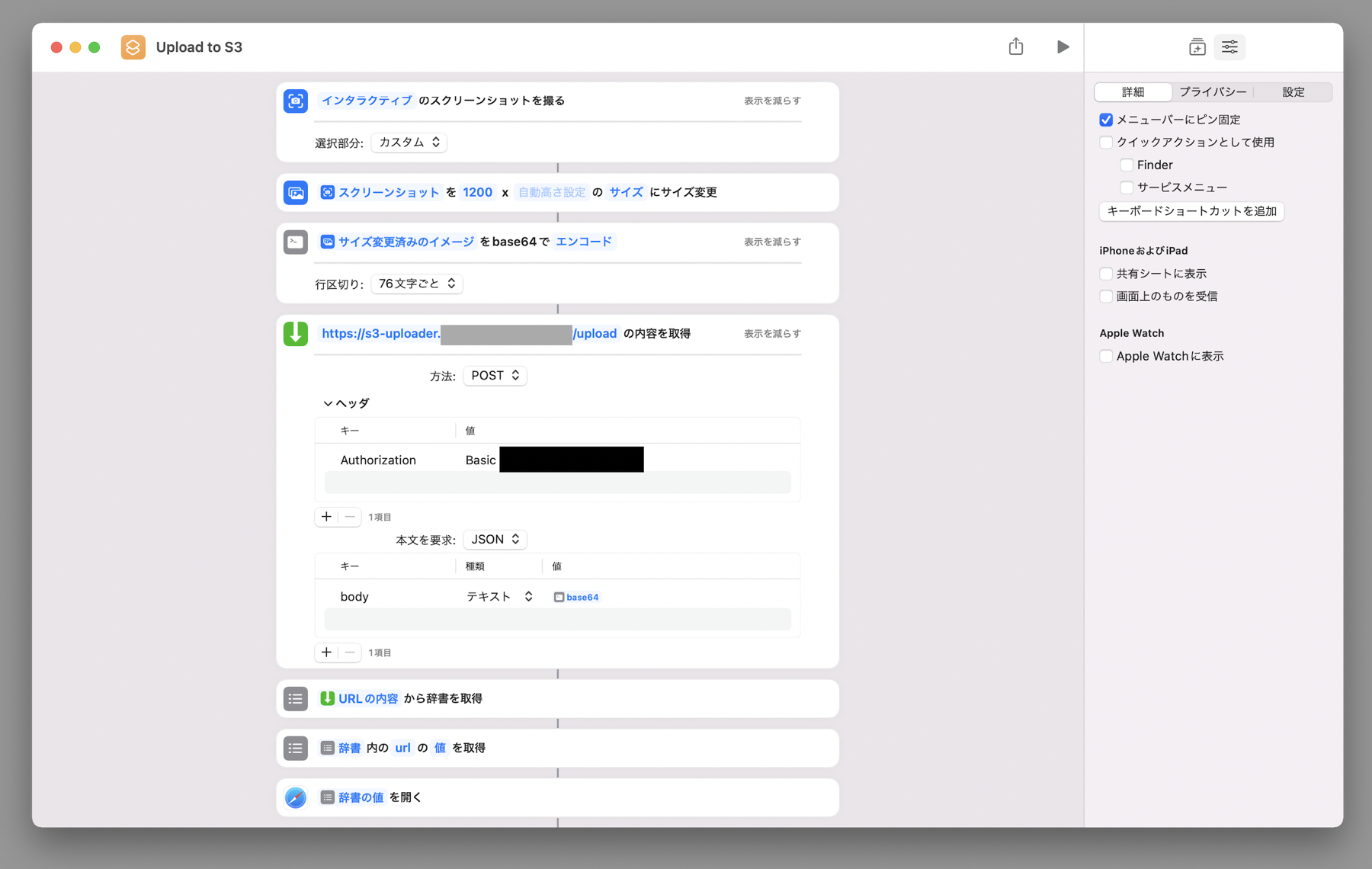Collapse base64 action with 表示を減らす
Viewport: 1372px width, 869px height.
coord(772,242)
